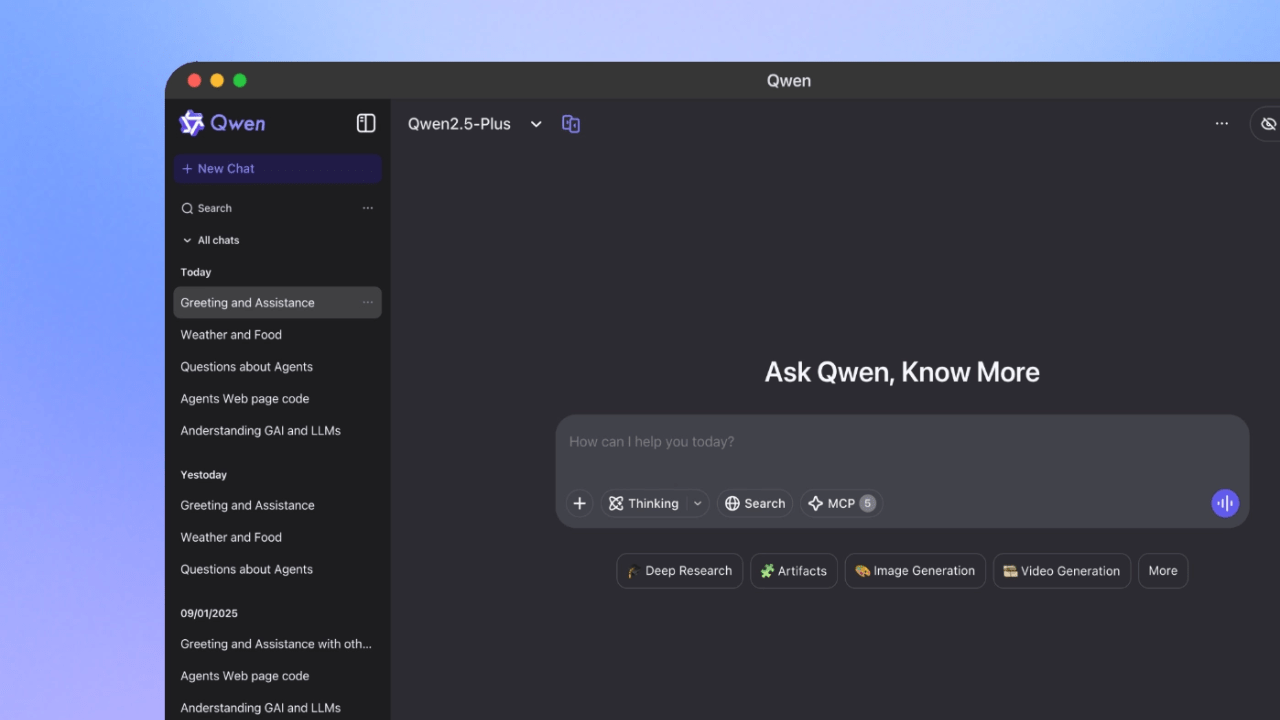Start a New Chat
Image resolution: width=1280 pixels, height=720 pixels.
point(277,169)
